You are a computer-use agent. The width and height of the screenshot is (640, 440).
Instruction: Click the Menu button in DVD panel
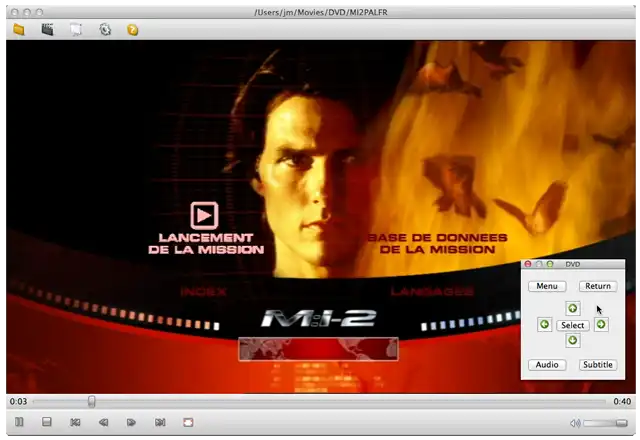coord(547,286)
